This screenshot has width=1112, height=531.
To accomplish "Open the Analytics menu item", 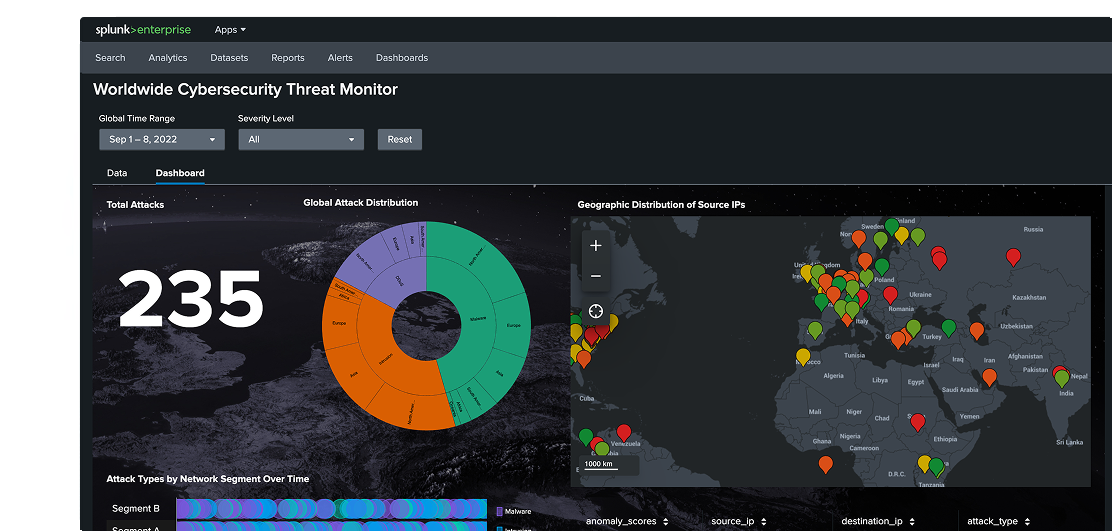I will point(167,58).
